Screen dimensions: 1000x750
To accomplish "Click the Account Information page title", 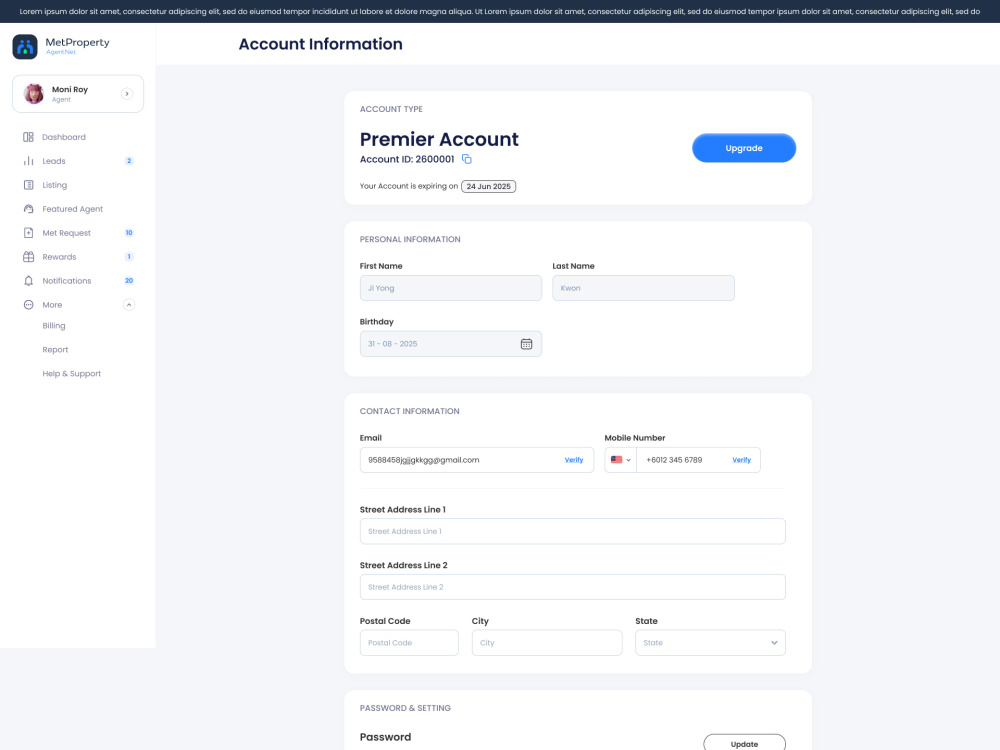I will click(x=320, y=44).
